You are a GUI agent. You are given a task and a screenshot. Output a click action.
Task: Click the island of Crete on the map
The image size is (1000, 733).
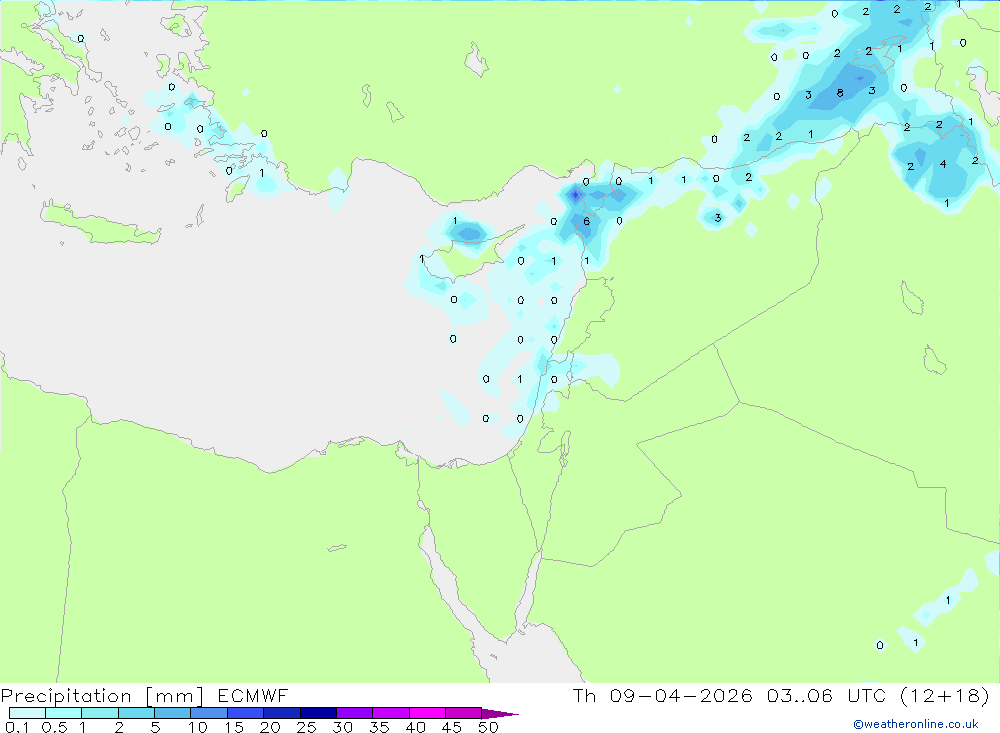tap(99, 223)
